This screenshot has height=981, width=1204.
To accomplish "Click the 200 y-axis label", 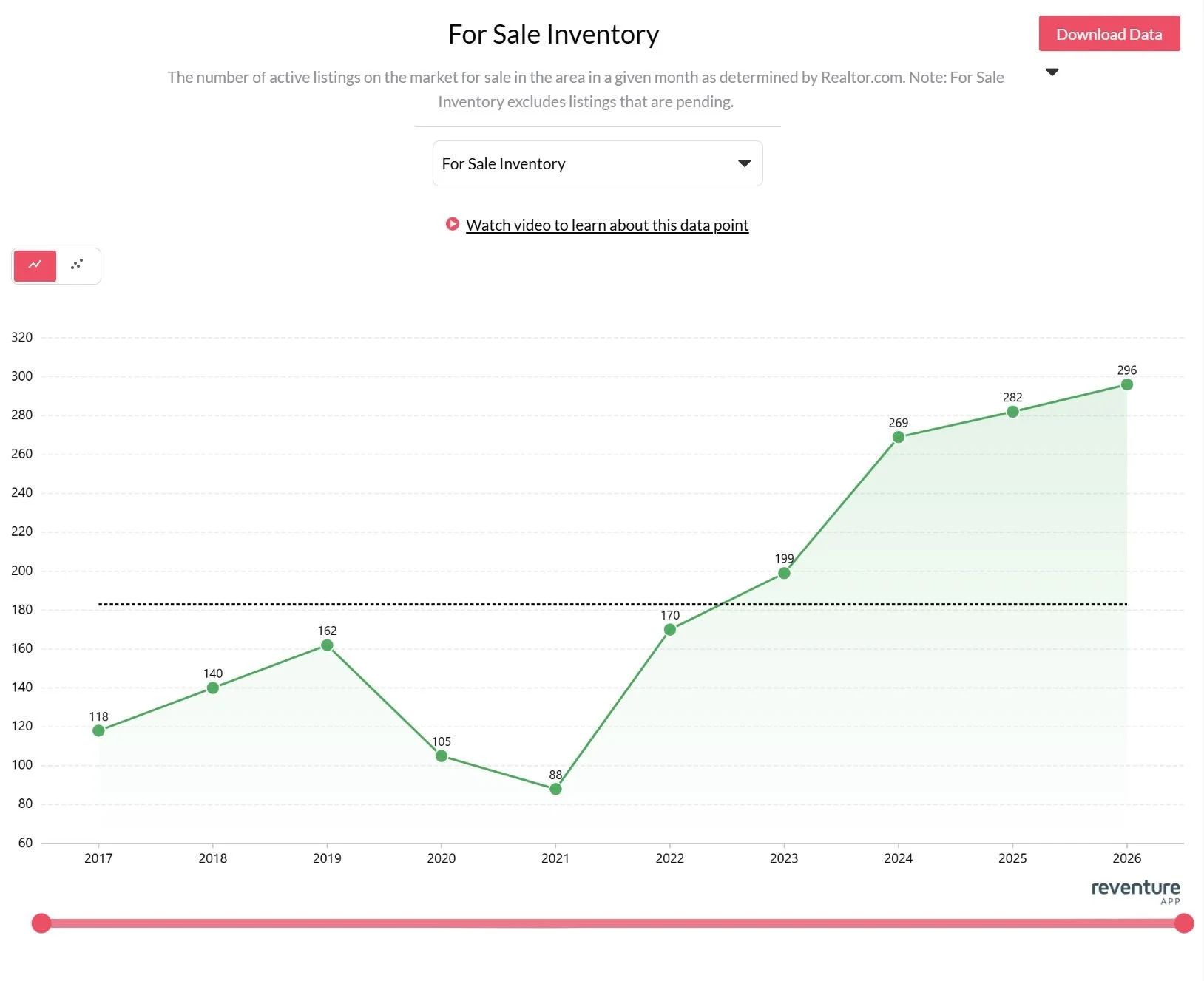I will pyautogui.click(x=22, y=570).
